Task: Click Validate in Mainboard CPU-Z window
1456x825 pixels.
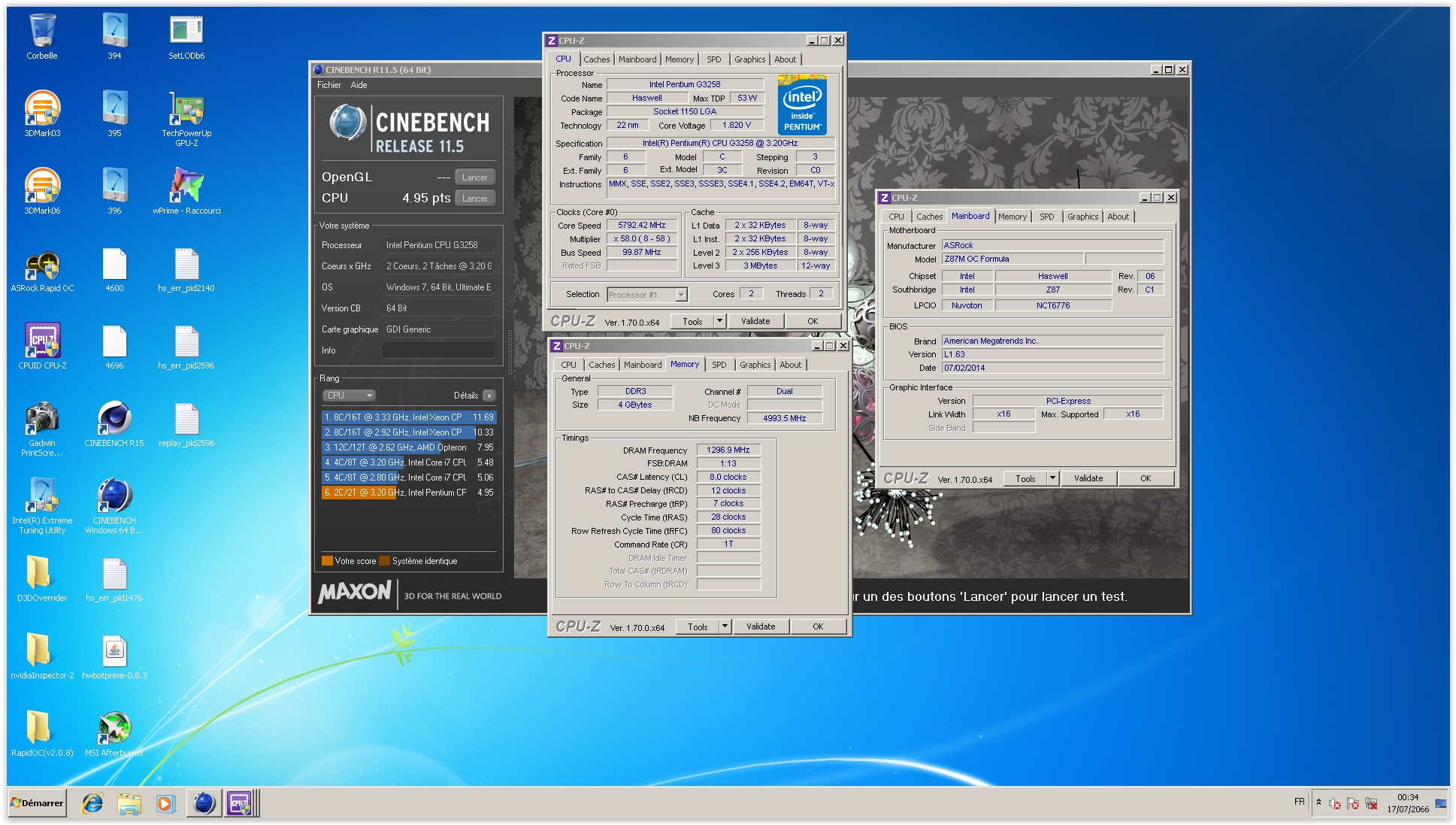Action: pos(1088,478)
